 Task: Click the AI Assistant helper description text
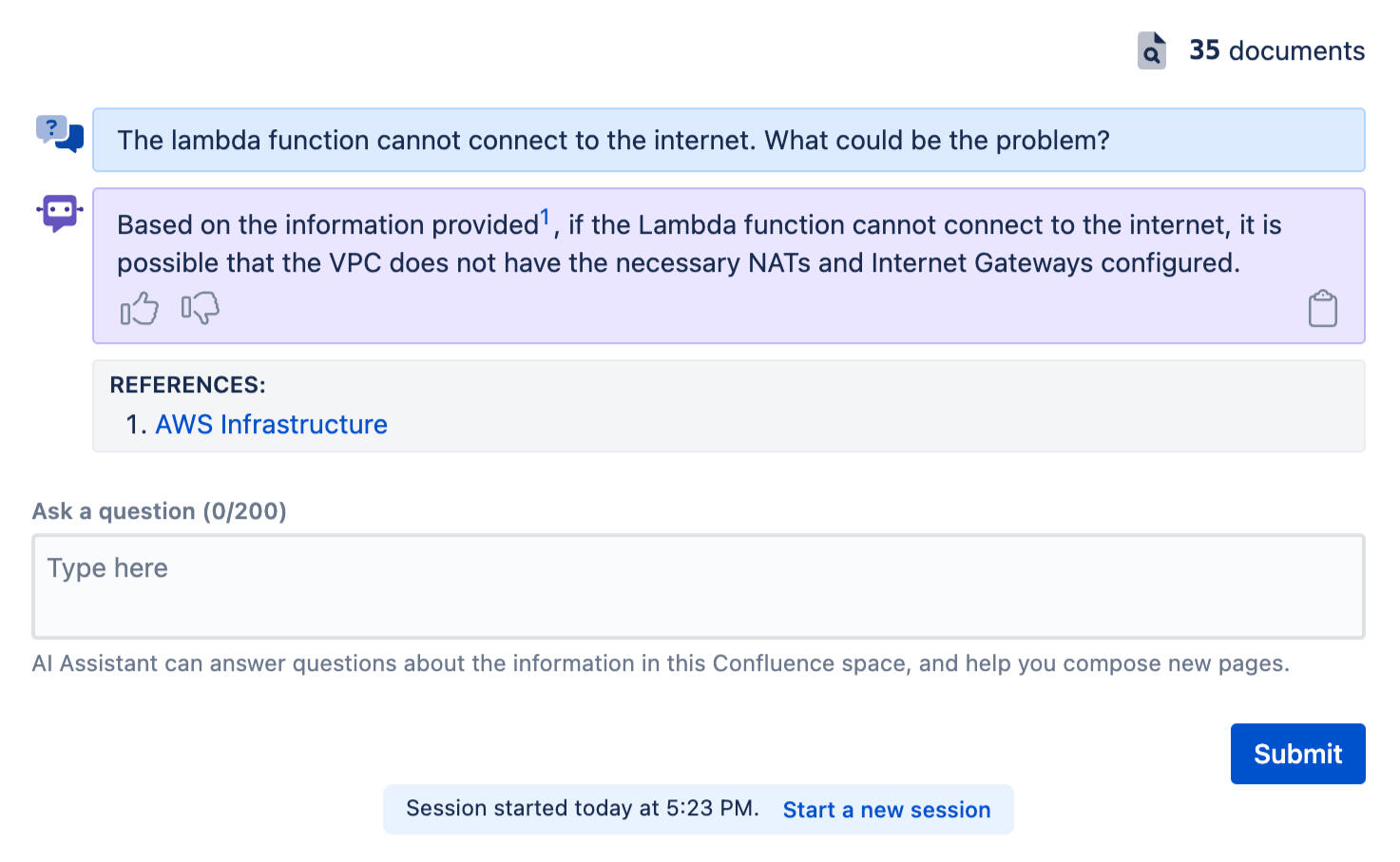point(660,663)
